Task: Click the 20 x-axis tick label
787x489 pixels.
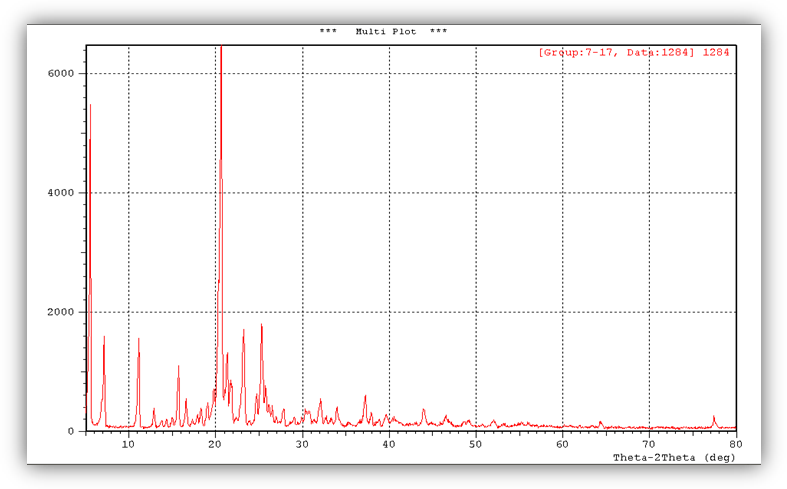Action: (x=215, y=444)
